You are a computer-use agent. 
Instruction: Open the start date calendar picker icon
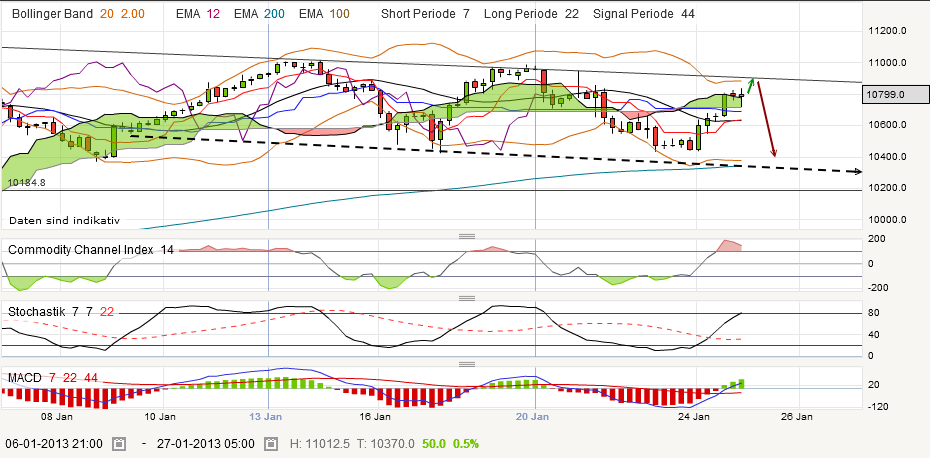click(119, 444)
